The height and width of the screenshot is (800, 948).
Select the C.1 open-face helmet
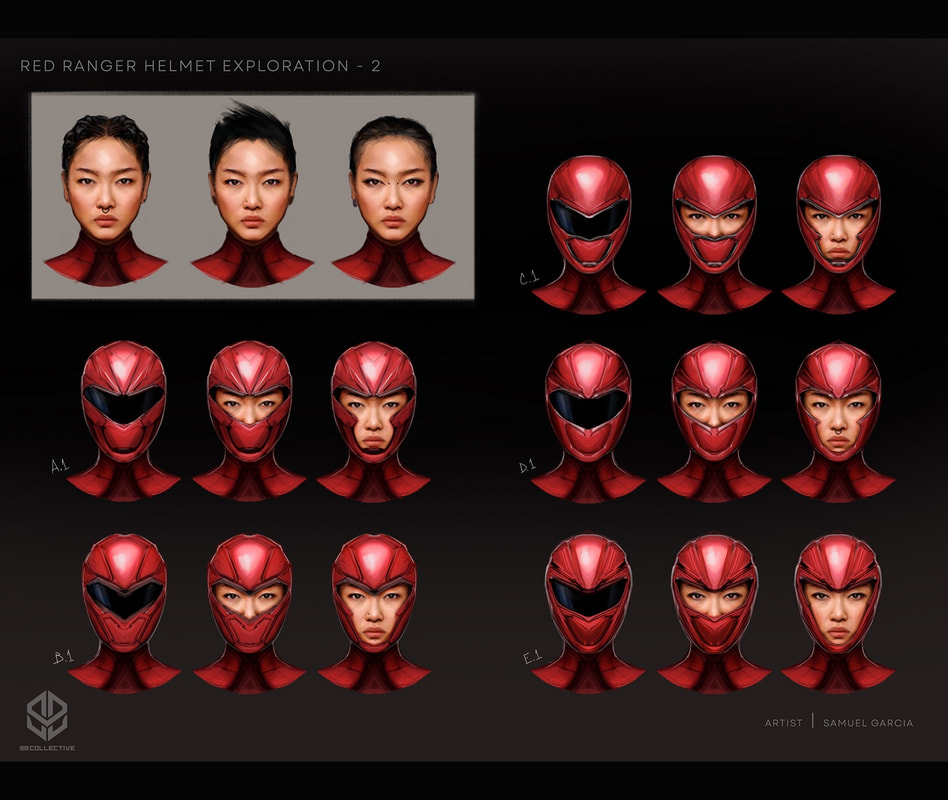point(839,235)
